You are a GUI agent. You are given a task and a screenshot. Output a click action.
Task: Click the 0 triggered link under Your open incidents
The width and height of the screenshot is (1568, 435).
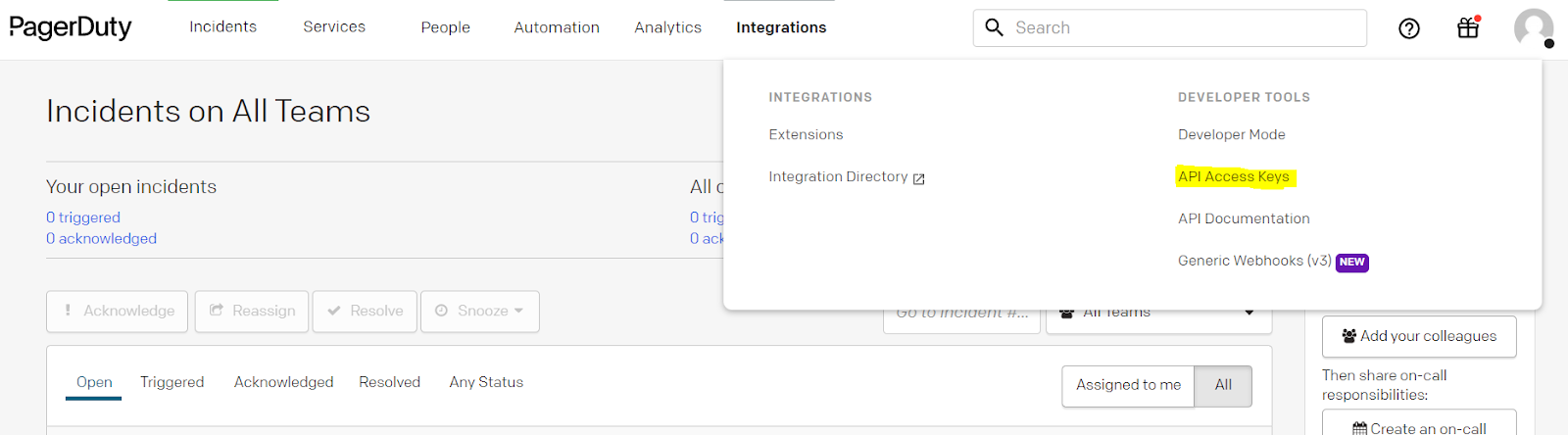(x=83, y=217)
